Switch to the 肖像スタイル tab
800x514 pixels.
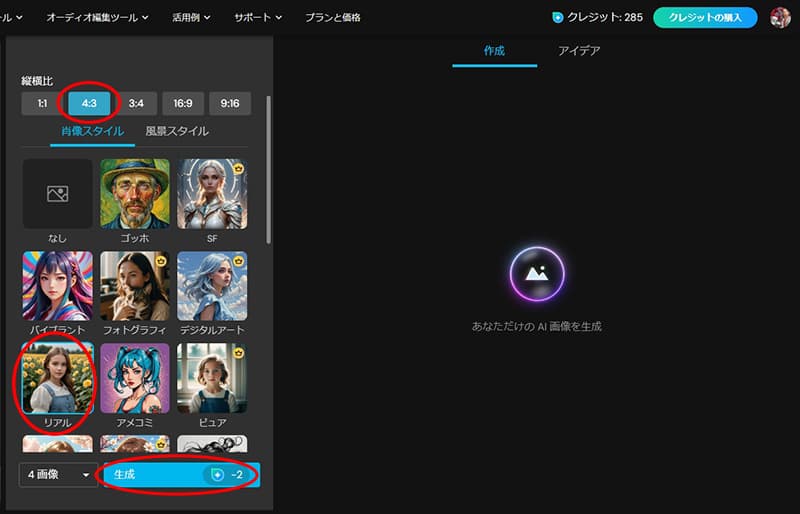coord(92,131)
